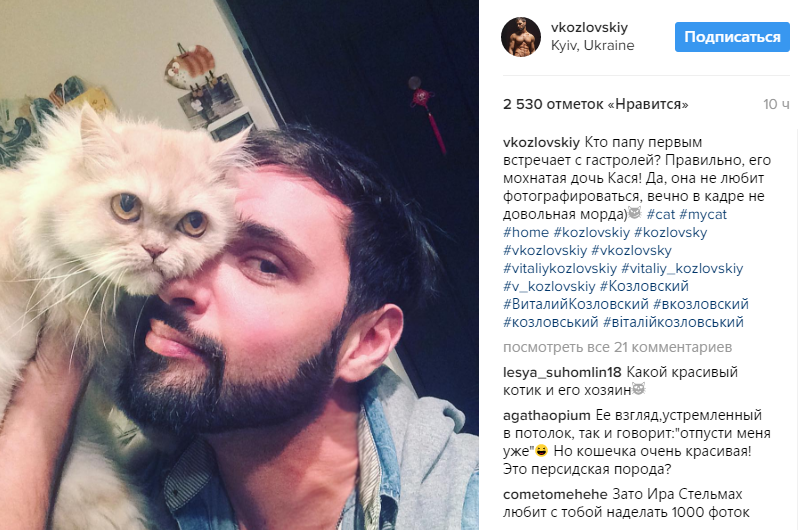Screen dimensions: 798x530
Task: Open the #home hashtag
Action: 526,233
